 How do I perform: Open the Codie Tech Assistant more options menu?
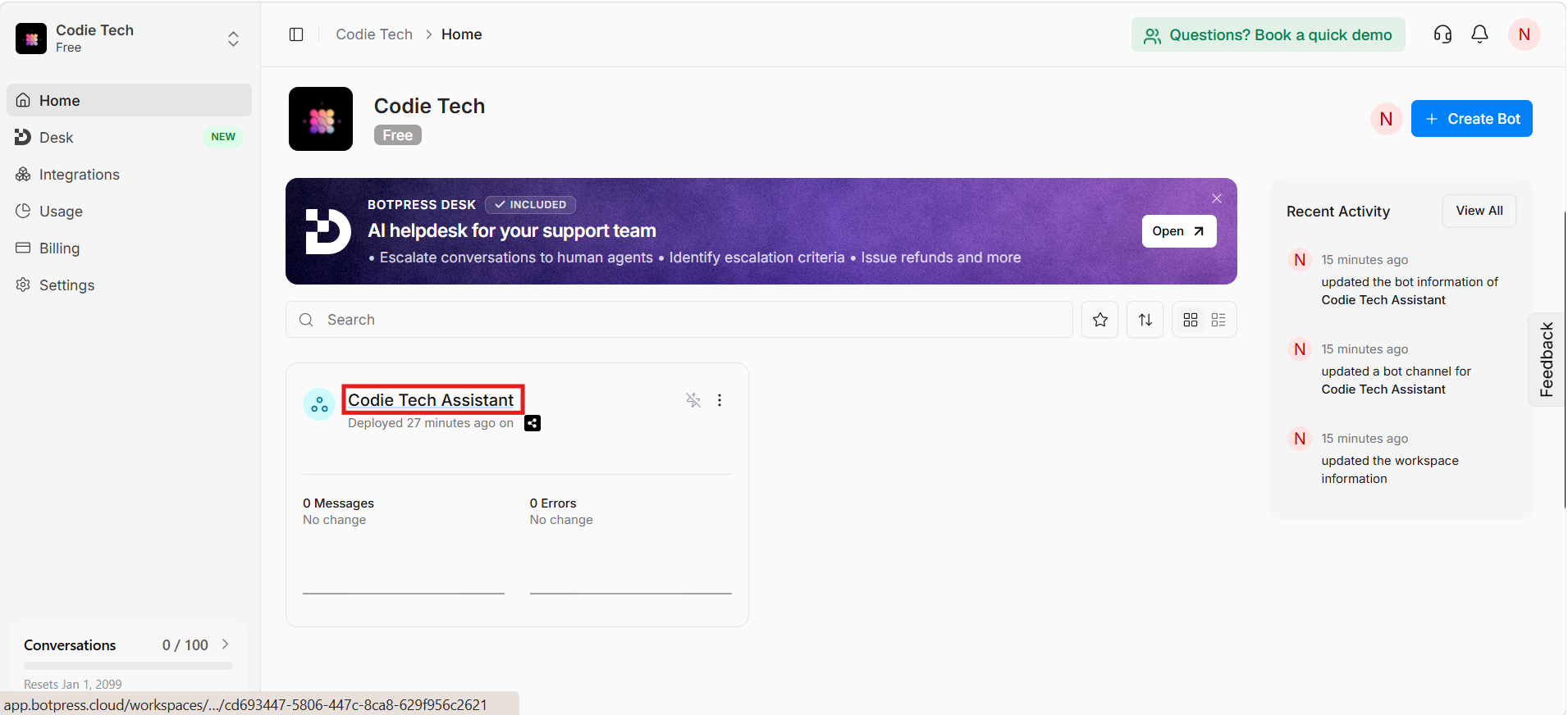coord(720,400)
